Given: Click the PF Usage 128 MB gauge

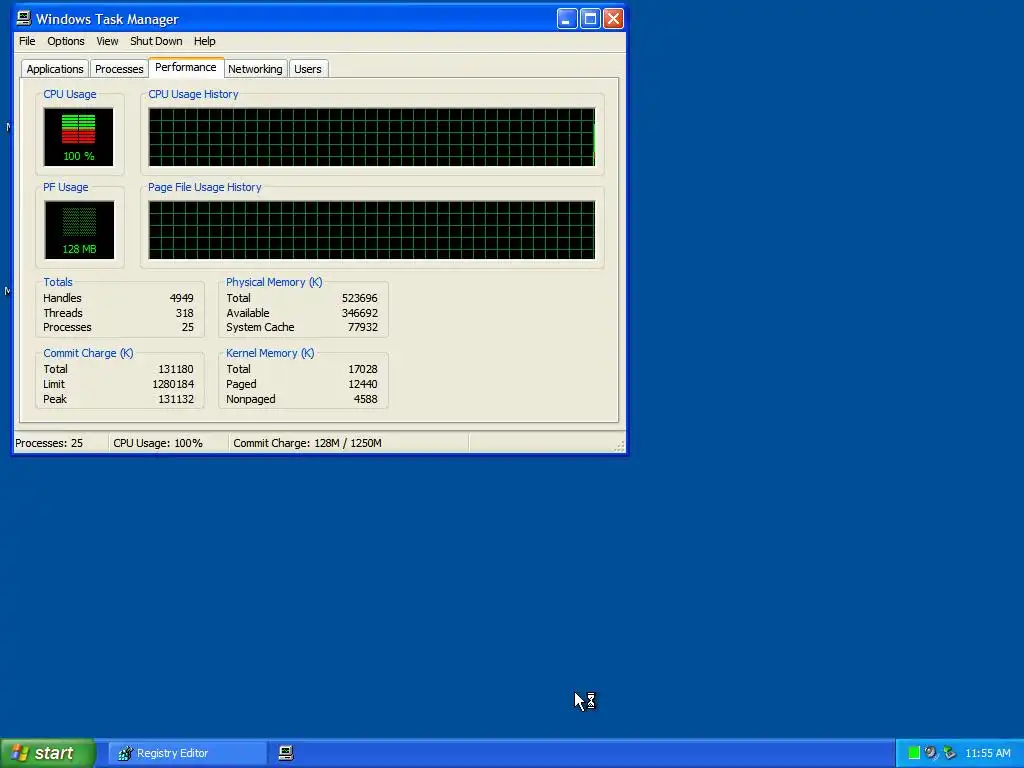Looking at the screenshot, I should (x=79, y=230).
